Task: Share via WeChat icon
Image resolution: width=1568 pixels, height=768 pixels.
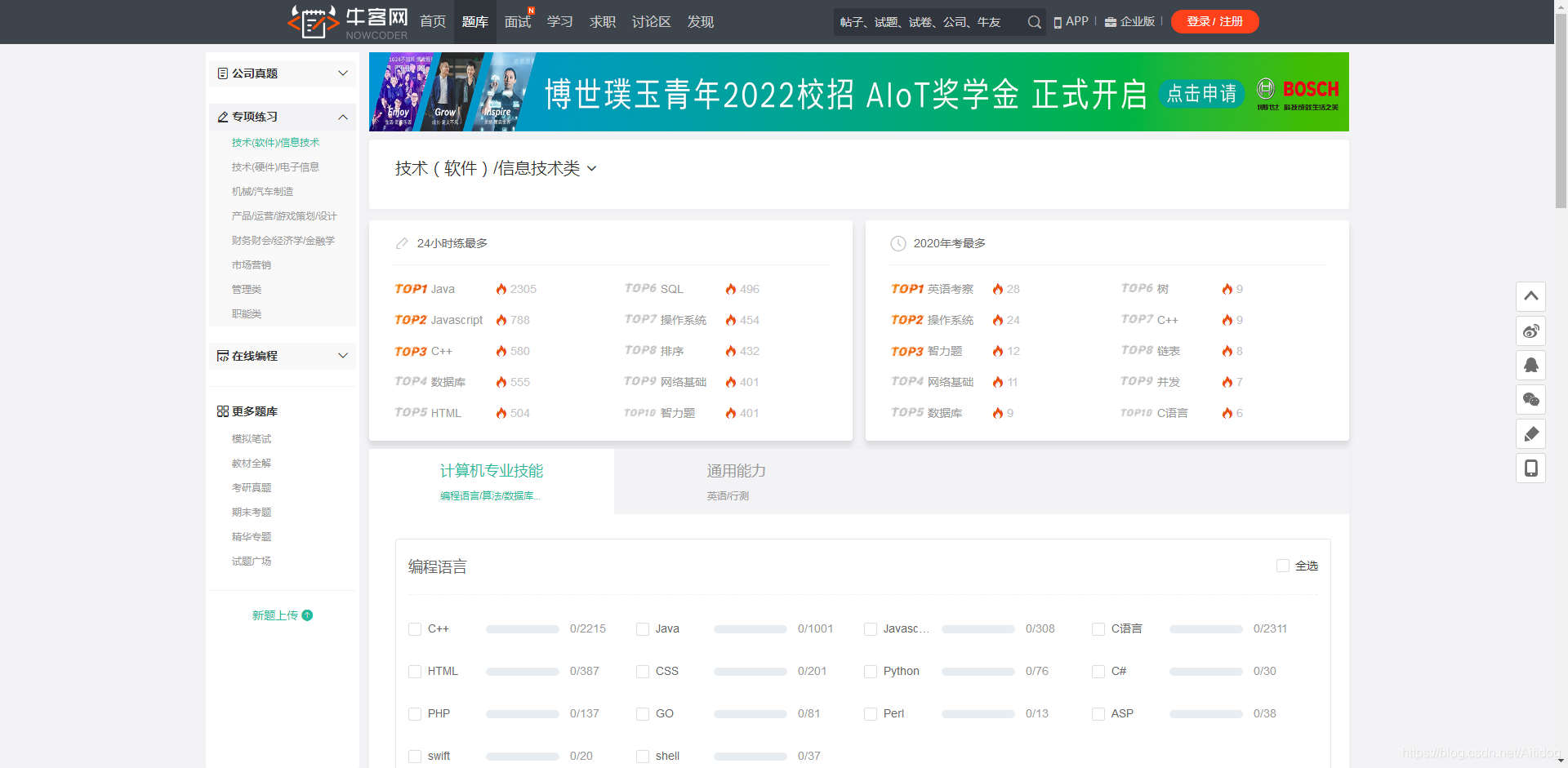Action: tap(1531, 399)
